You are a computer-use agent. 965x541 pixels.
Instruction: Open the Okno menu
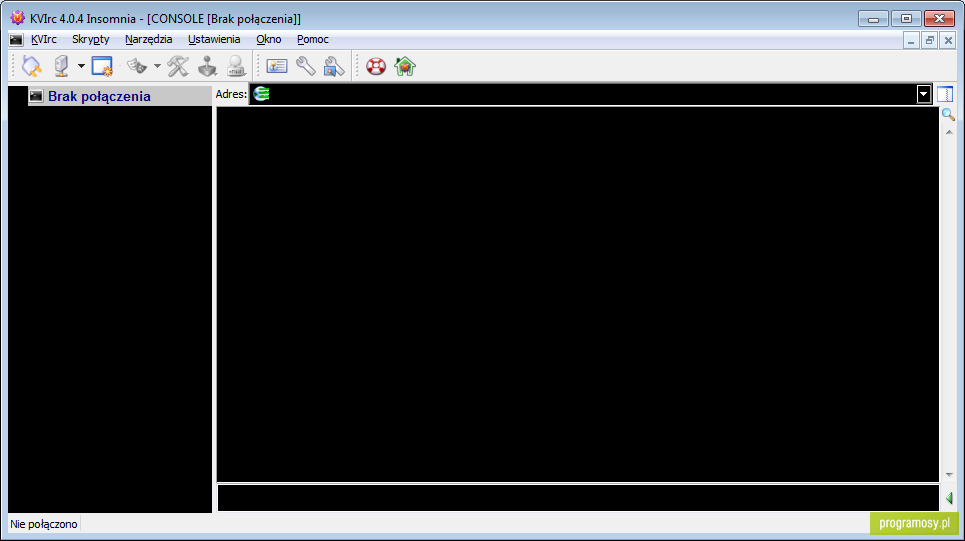tap(269, 39)
